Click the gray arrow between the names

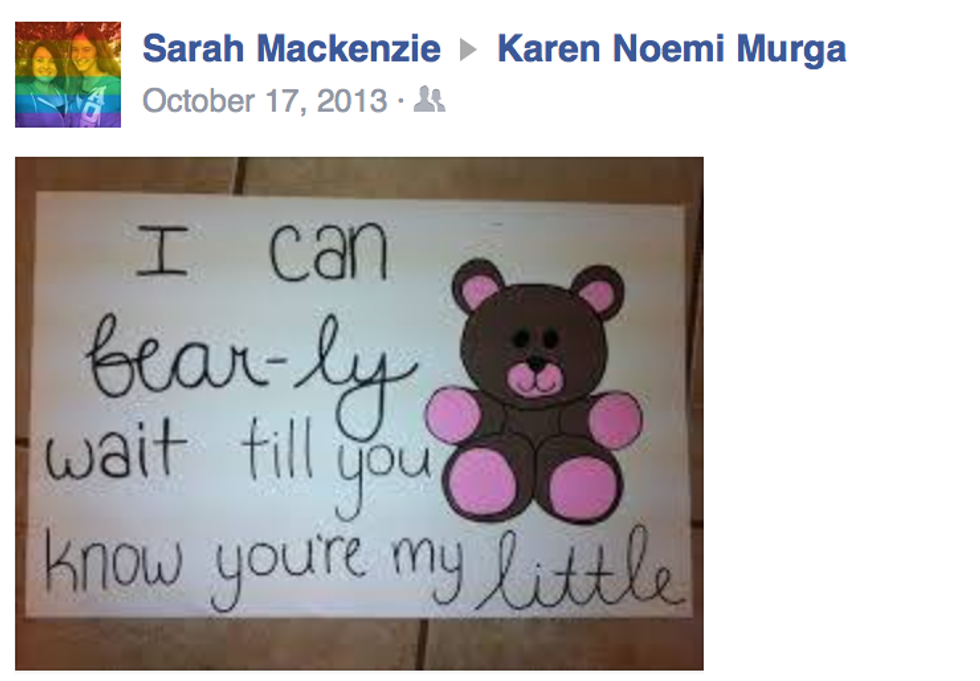pos(468,49)
